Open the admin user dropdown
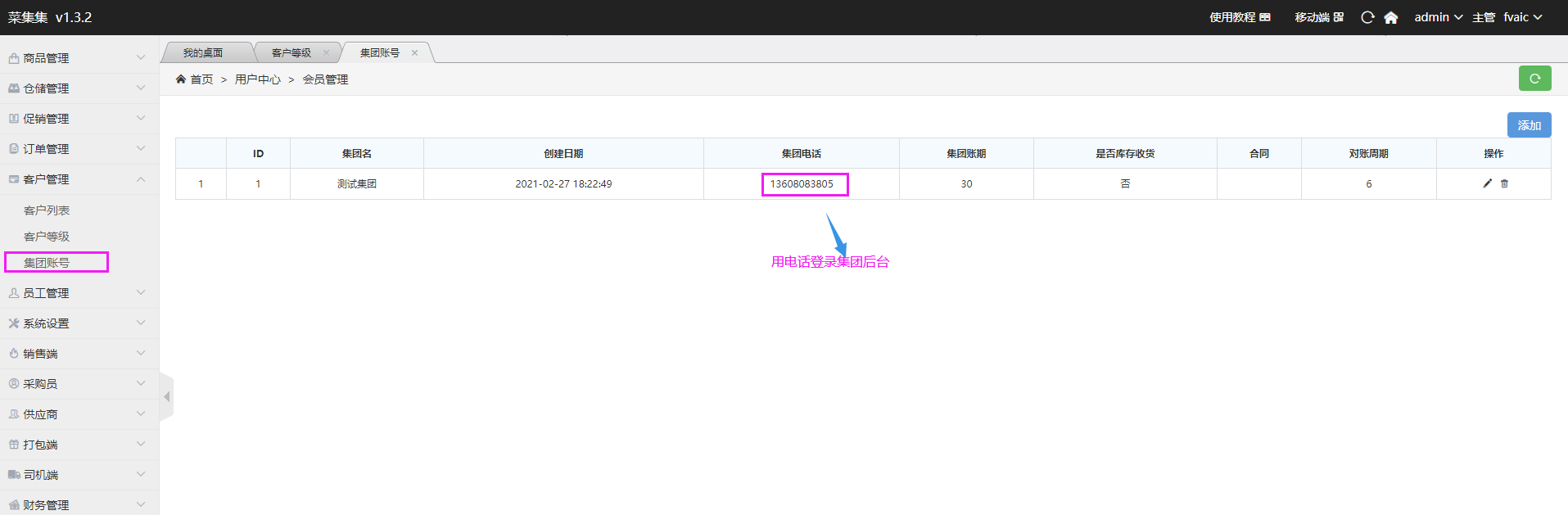 pyautogui.click(x=1438, y=17)
